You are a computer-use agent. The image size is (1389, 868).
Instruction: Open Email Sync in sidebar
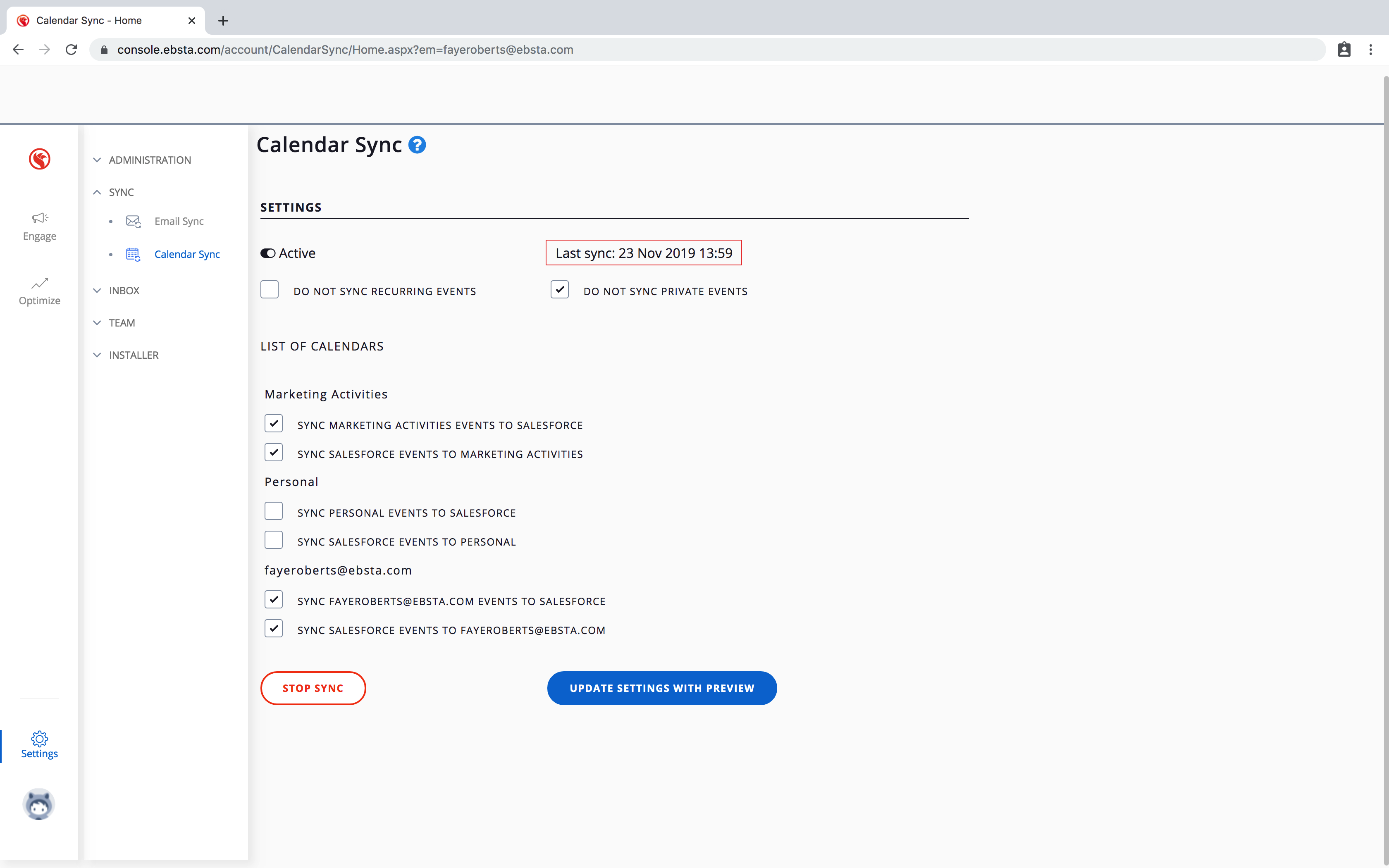pos(179,222)
